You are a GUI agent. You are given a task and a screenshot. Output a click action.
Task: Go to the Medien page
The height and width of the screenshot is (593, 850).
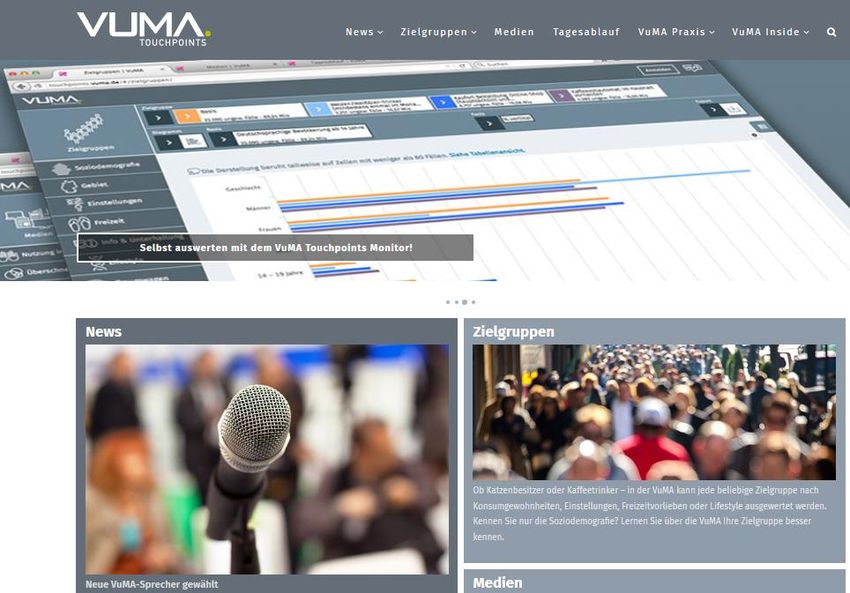[x=514, y=32]
